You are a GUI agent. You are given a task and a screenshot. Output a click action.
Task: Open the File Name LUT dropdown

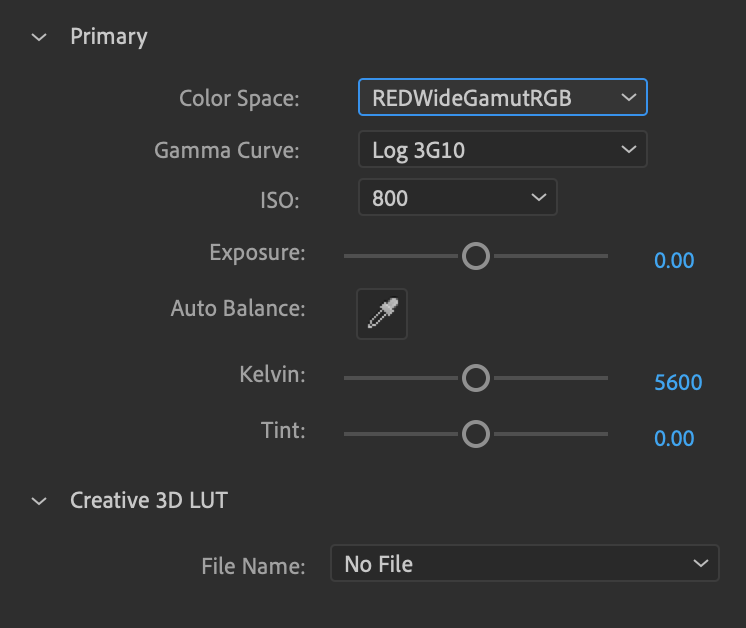point(525,563)
